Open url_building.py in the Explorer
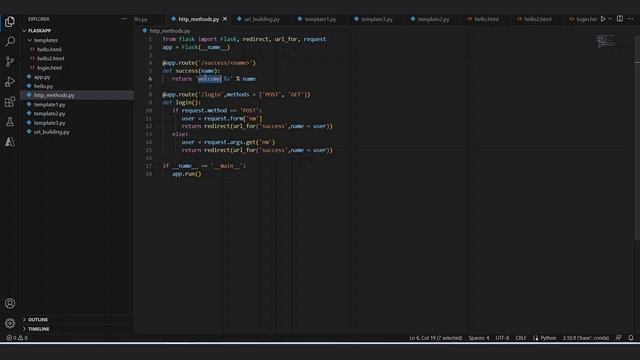Viewport: 640px width, 360px height. pyautogui.click(x=51, y=132)
